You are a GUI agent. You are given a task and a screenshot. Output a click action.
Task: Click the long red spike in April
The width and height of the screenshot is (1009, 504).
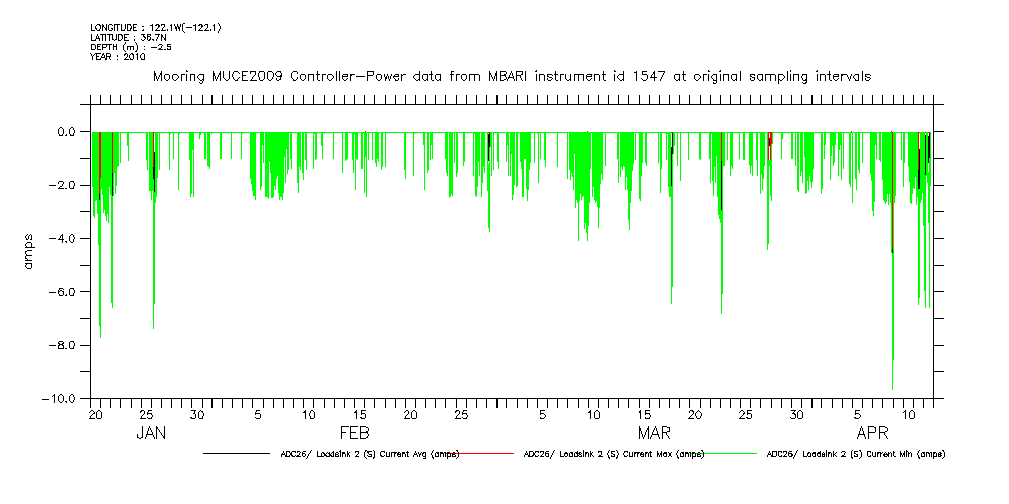891,200
